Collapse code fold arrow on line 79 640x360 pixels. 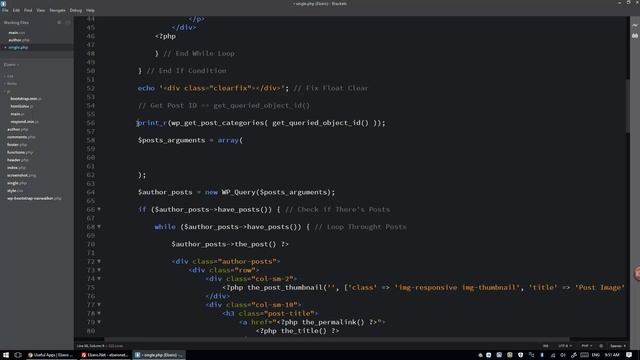pyautogui.click(x=99, y=322)
